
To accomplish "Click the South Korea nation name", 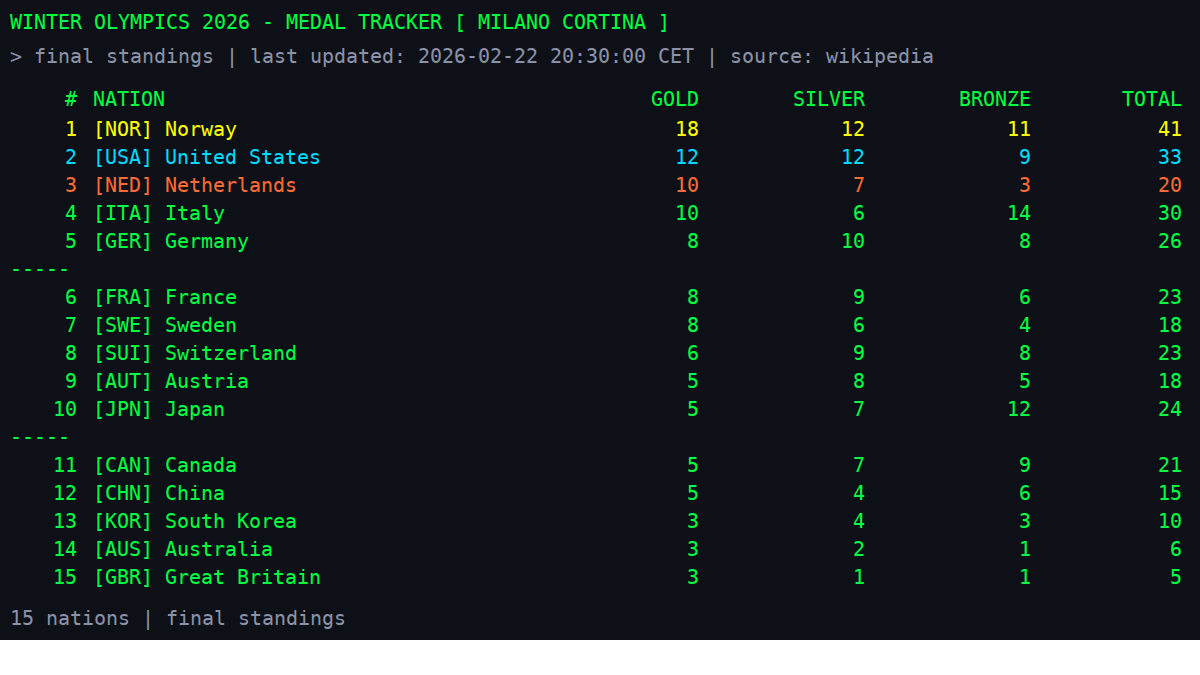I will [x=230, y=521].
